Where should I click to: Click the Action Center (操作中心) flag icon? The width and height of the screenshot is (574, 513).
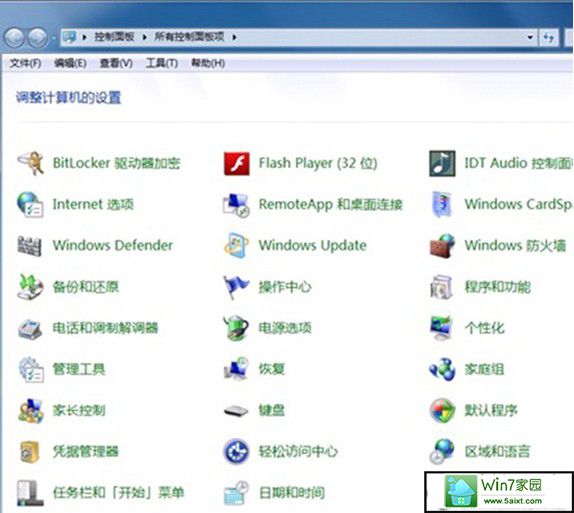(x=236, y=287)
